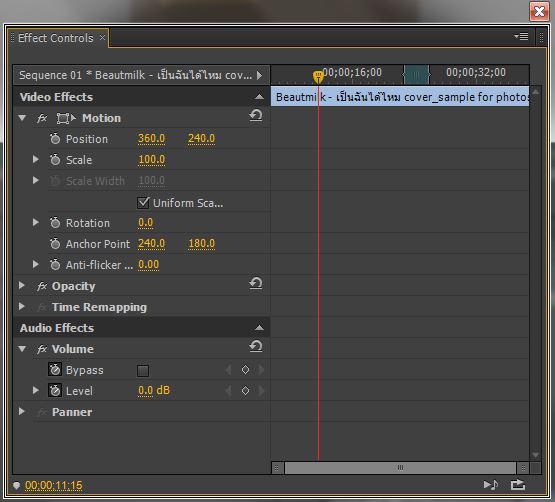Screen dimensions: 555x502
Task: Toggle Panner fx icon
Action: (x=42, y=412)
